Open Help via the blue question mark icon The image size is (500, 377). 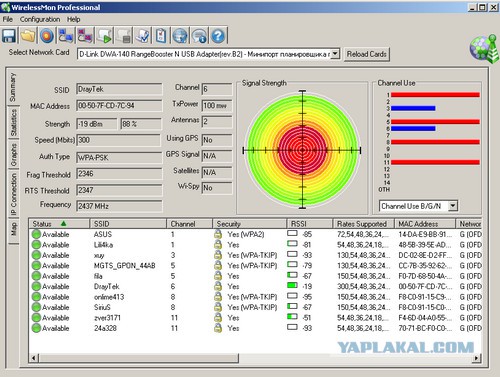click(x=218, y=36)
